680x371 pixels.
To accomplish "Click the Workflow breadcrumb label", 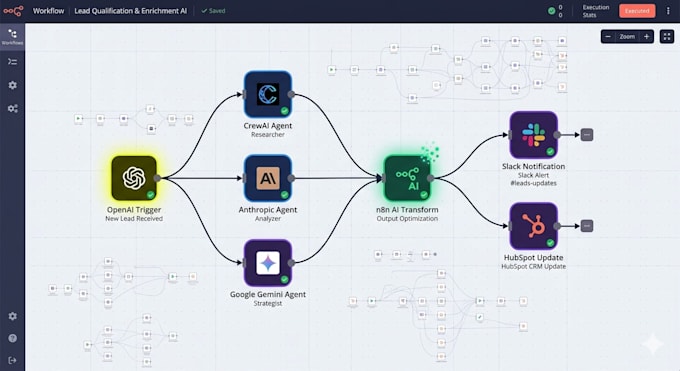I will click(x=48, y=11).
